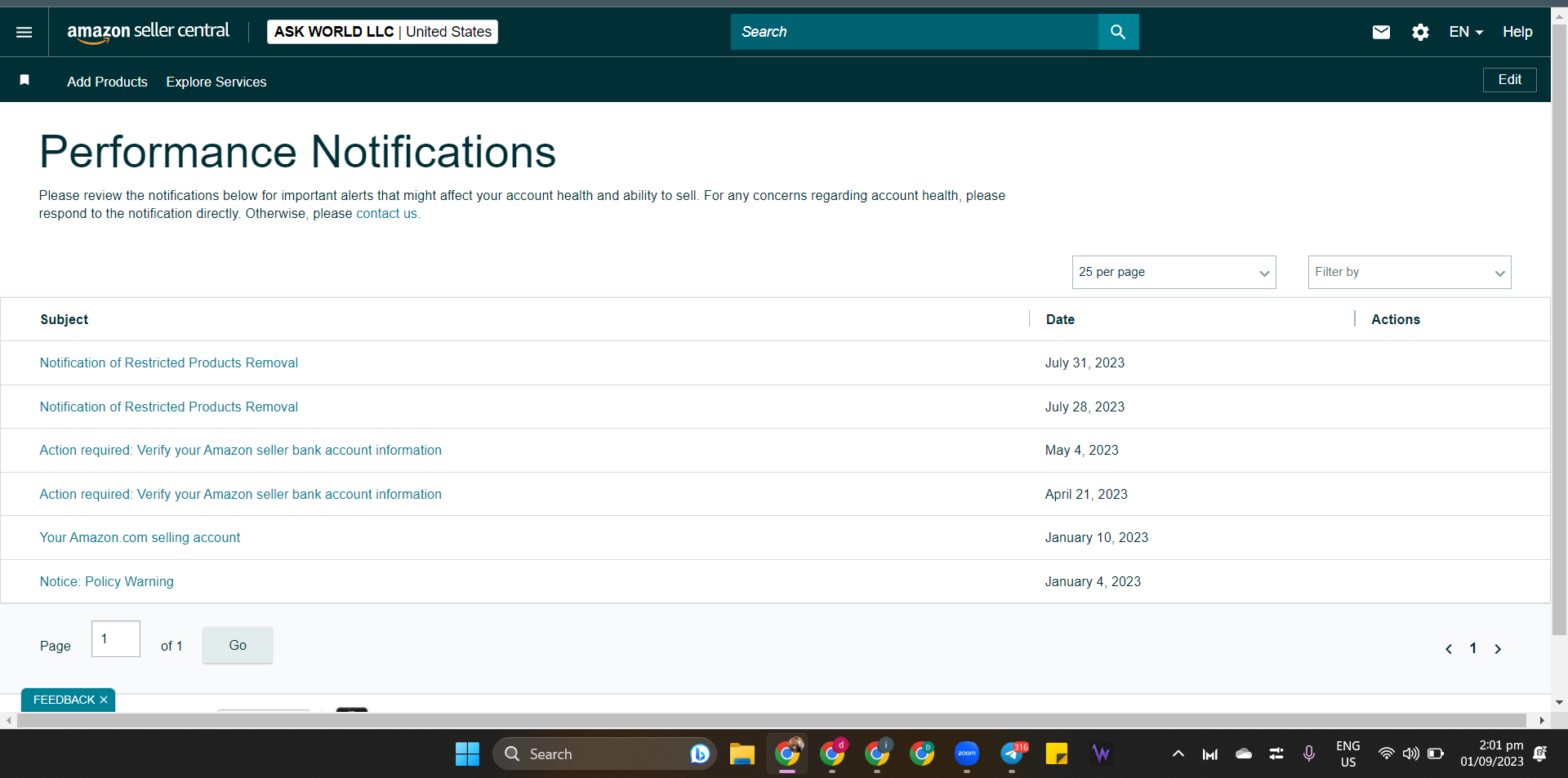Open Add Products from the favorites bar
Viewport: 1568px width, 778px height.
click(x=107, y=82)
